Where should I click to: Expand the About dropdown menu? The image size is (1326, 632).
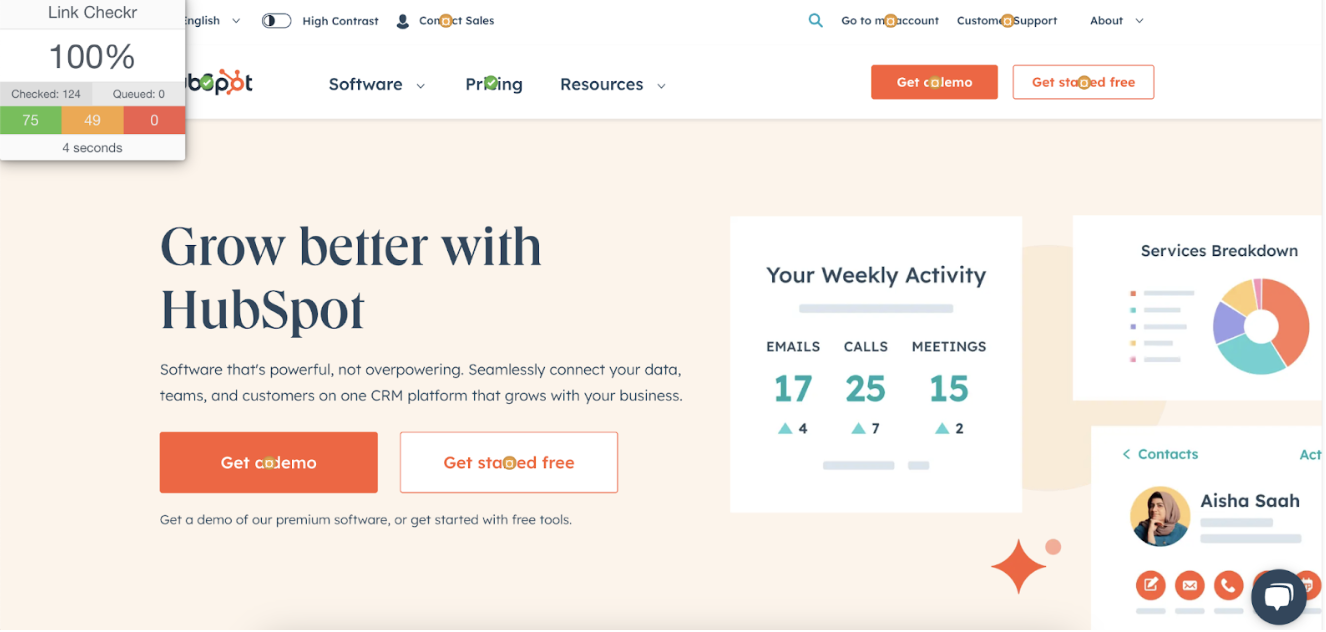pos(1117,20)
